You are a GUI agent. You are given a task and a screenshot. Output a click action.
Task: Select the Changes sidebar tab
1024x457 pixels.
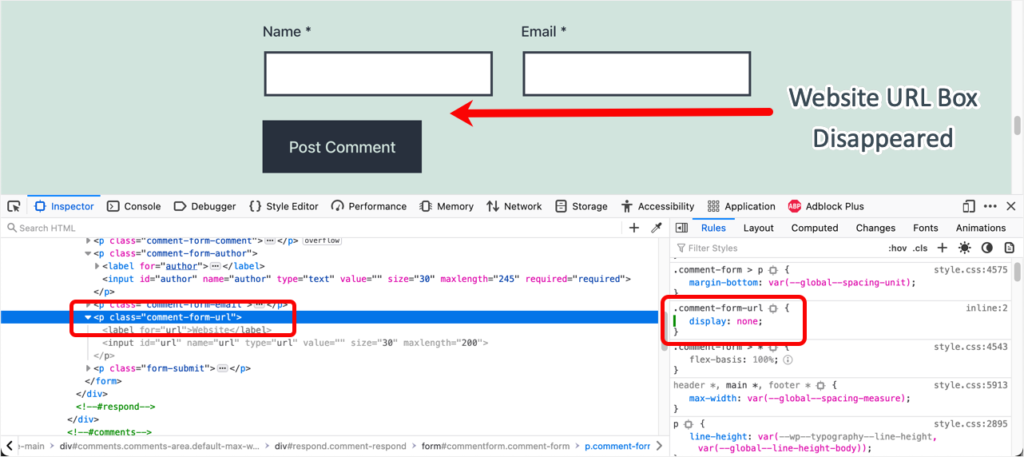(875, 228)
